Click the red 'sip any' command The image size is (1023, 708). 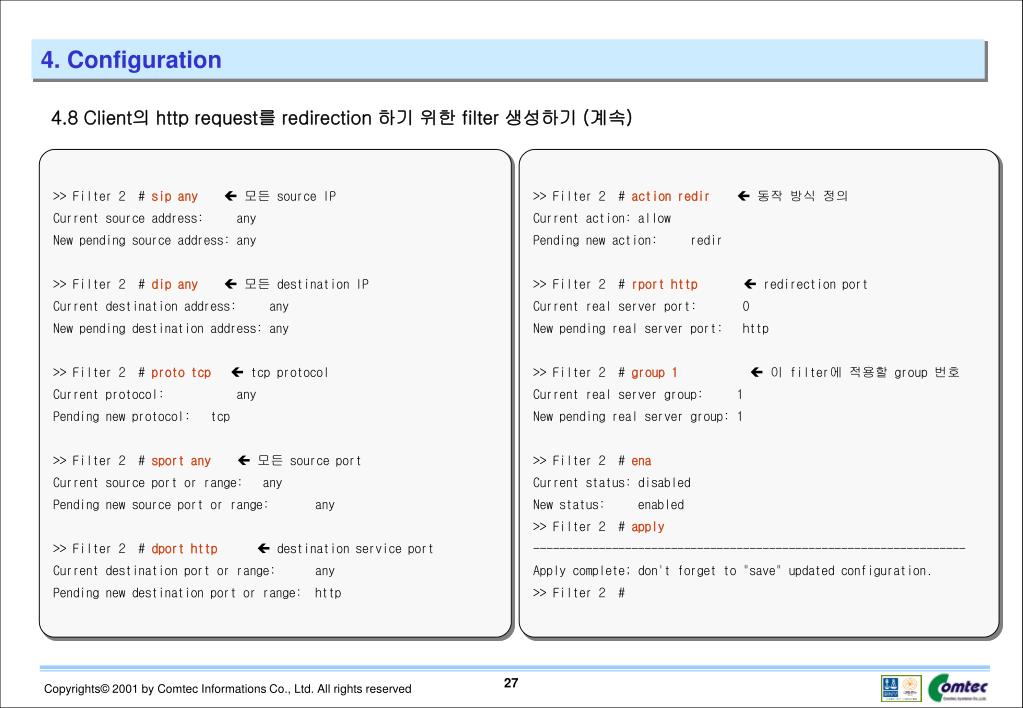(174, 196)
